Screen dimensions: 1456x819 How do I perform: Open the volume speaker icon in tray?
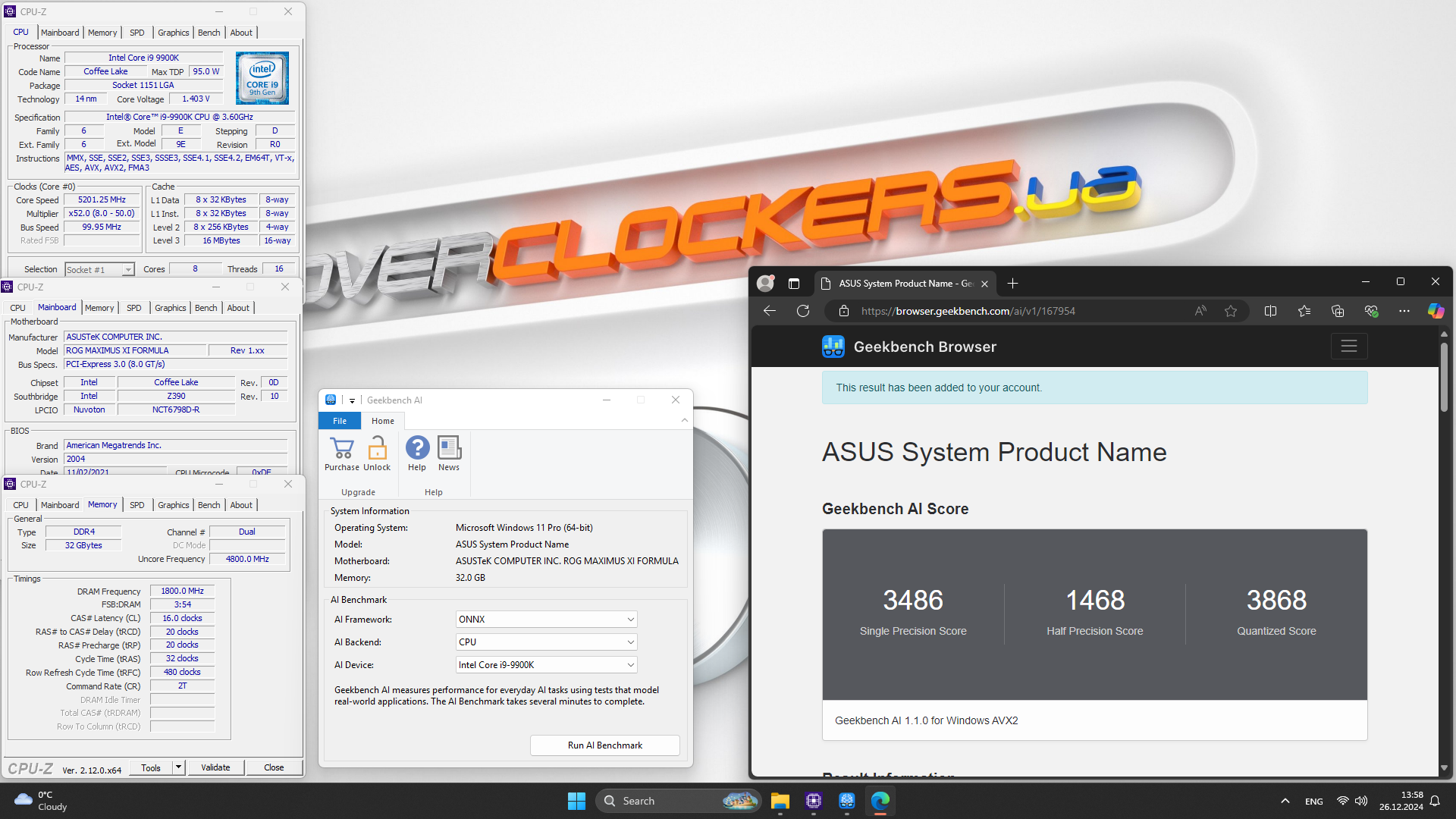1361,801
